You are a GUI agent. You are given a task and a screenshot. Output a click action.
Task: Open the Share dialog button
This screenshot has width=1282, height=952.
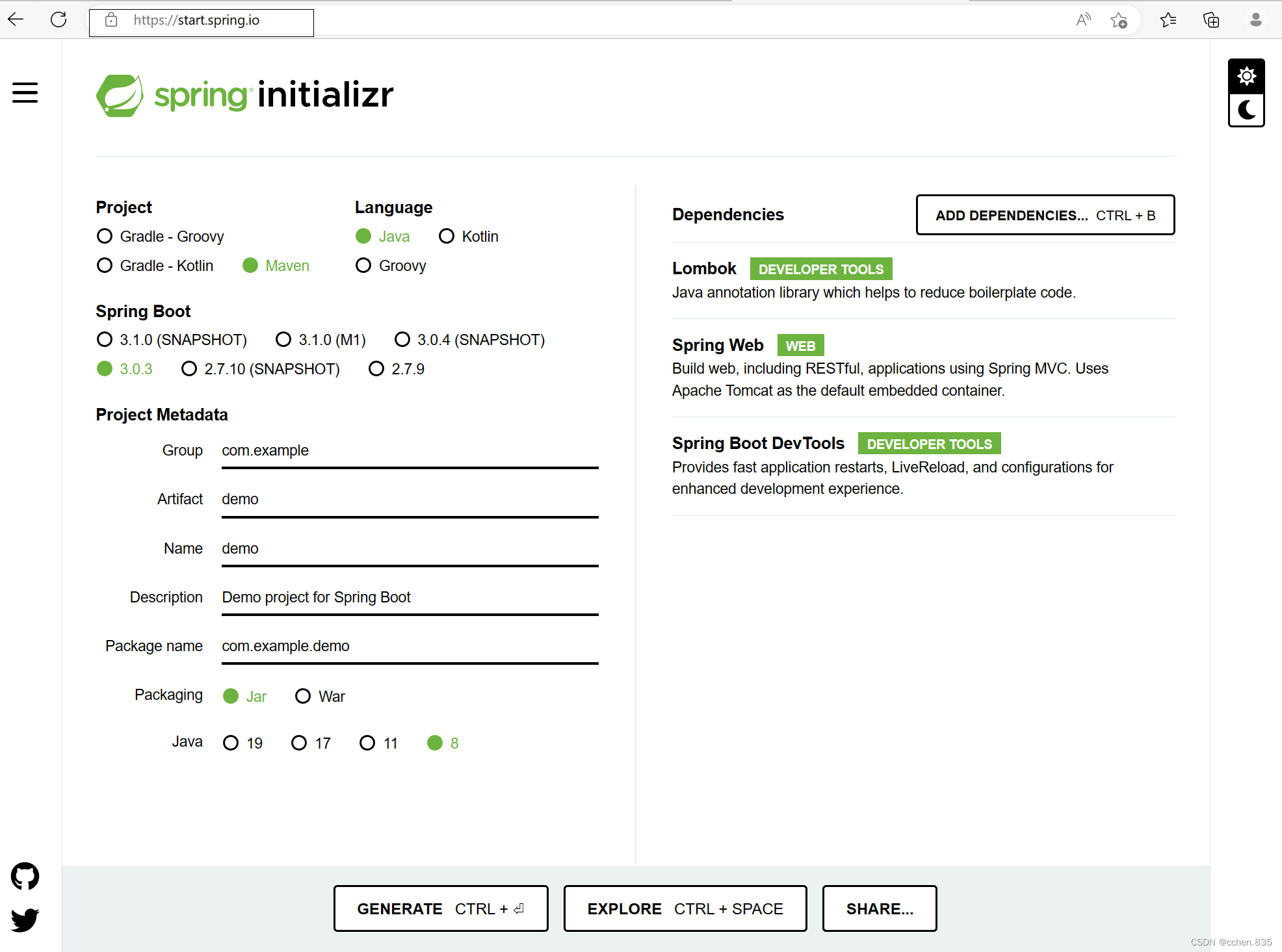[x=879, y=908]
